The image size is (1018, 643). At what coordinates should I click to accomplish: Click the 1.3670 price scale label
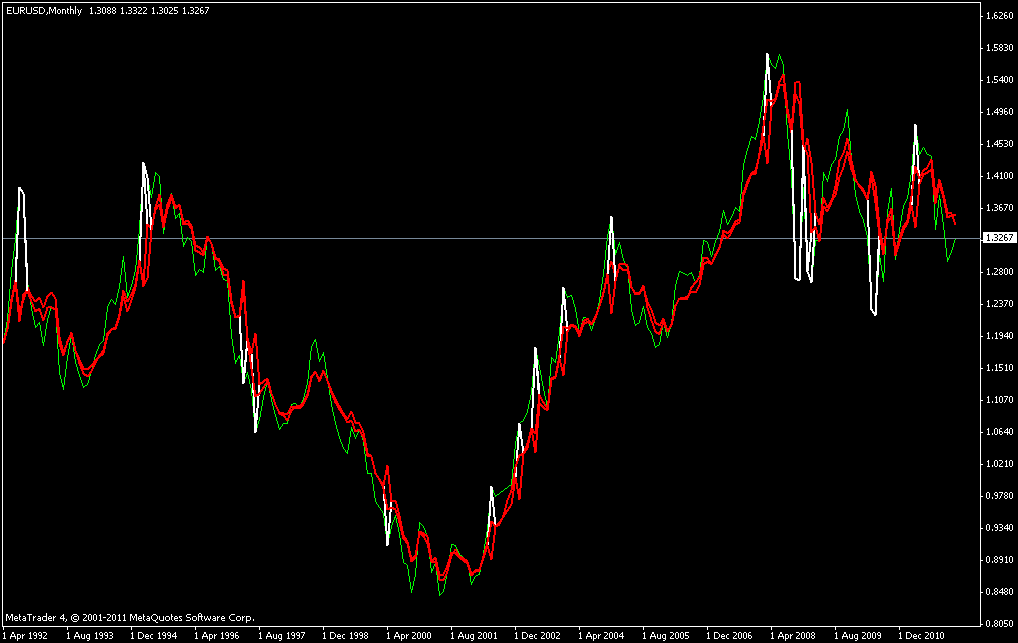pyautogui.click(x=999, y=208)
